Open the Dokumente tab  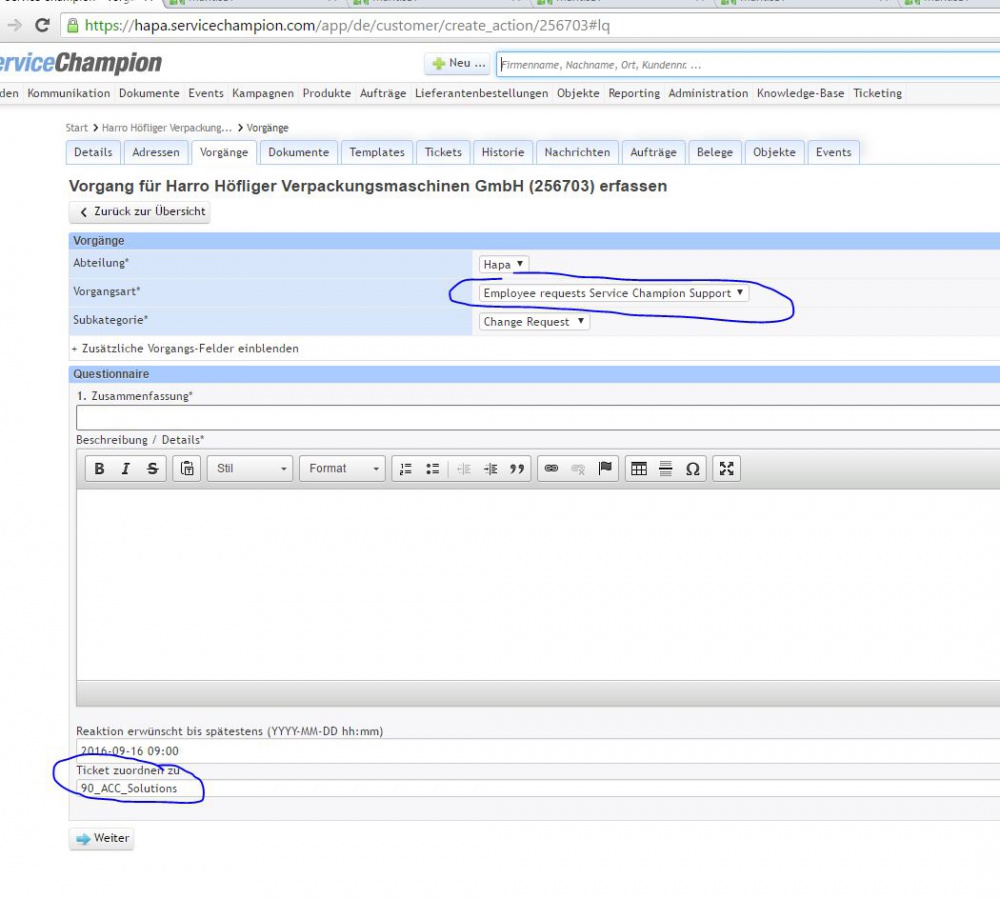point(298,152)
